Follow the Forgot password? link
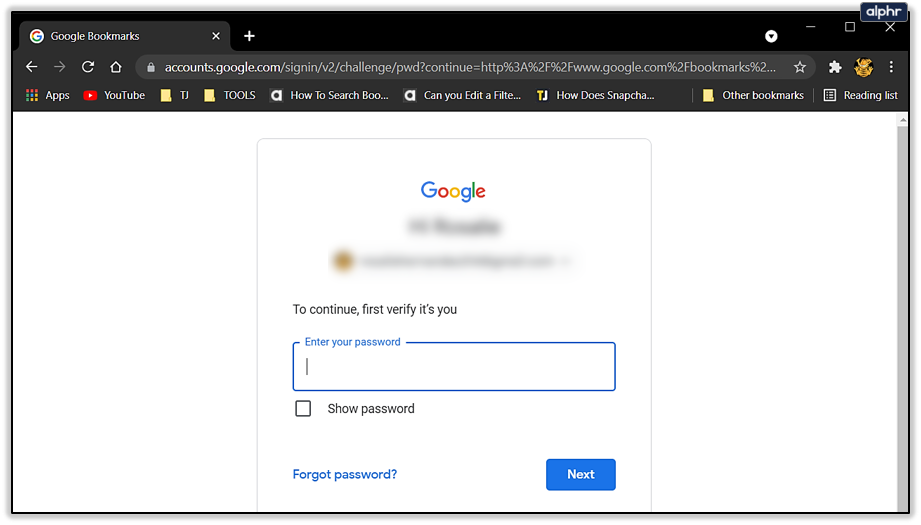 click(x=345, y=474)
